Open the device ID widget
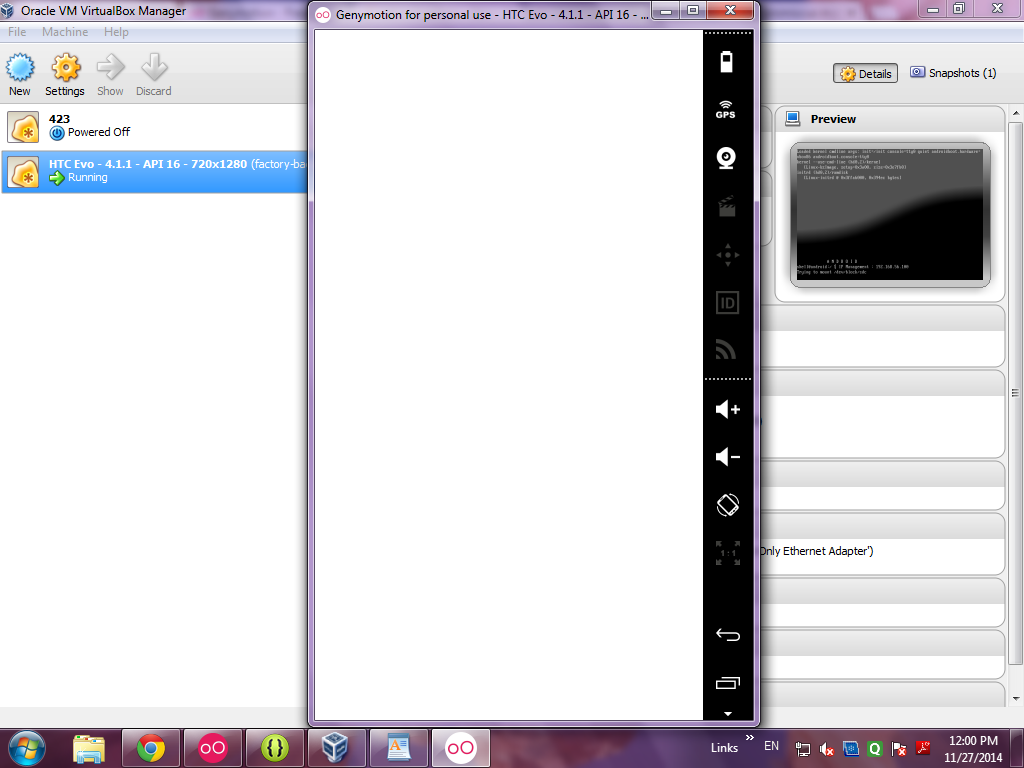Screen dimensions: 1024x768 click(728, 302)
